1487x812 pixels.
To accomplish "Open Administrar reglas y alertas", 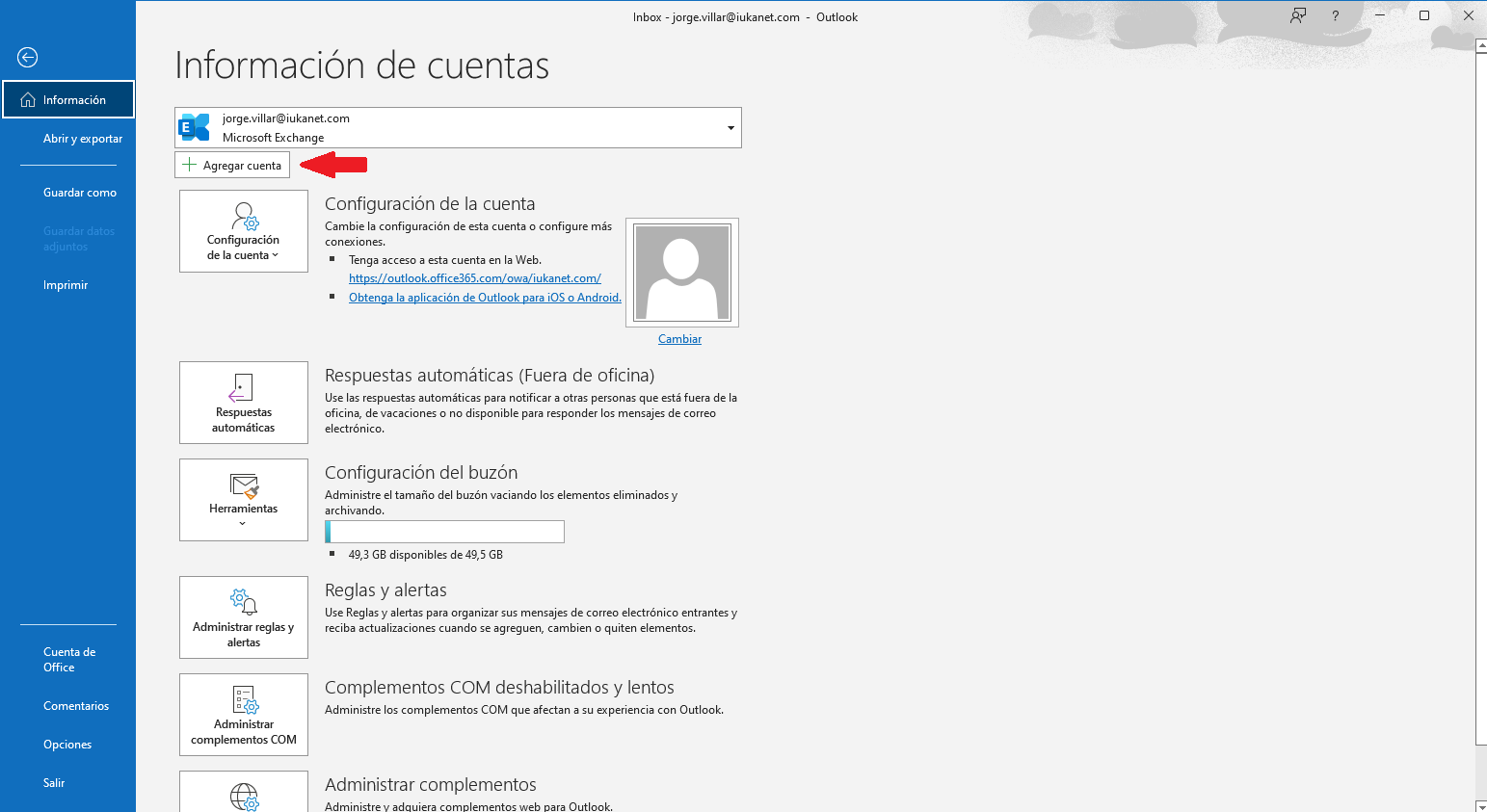I will point(244,617).
